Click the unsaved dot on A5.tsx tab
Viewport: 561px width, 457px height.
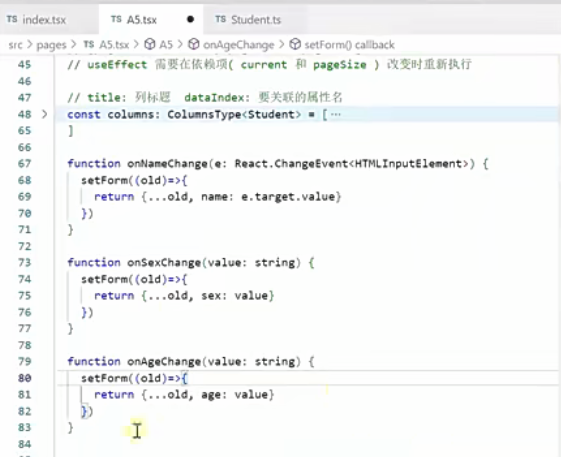point(190,19)
